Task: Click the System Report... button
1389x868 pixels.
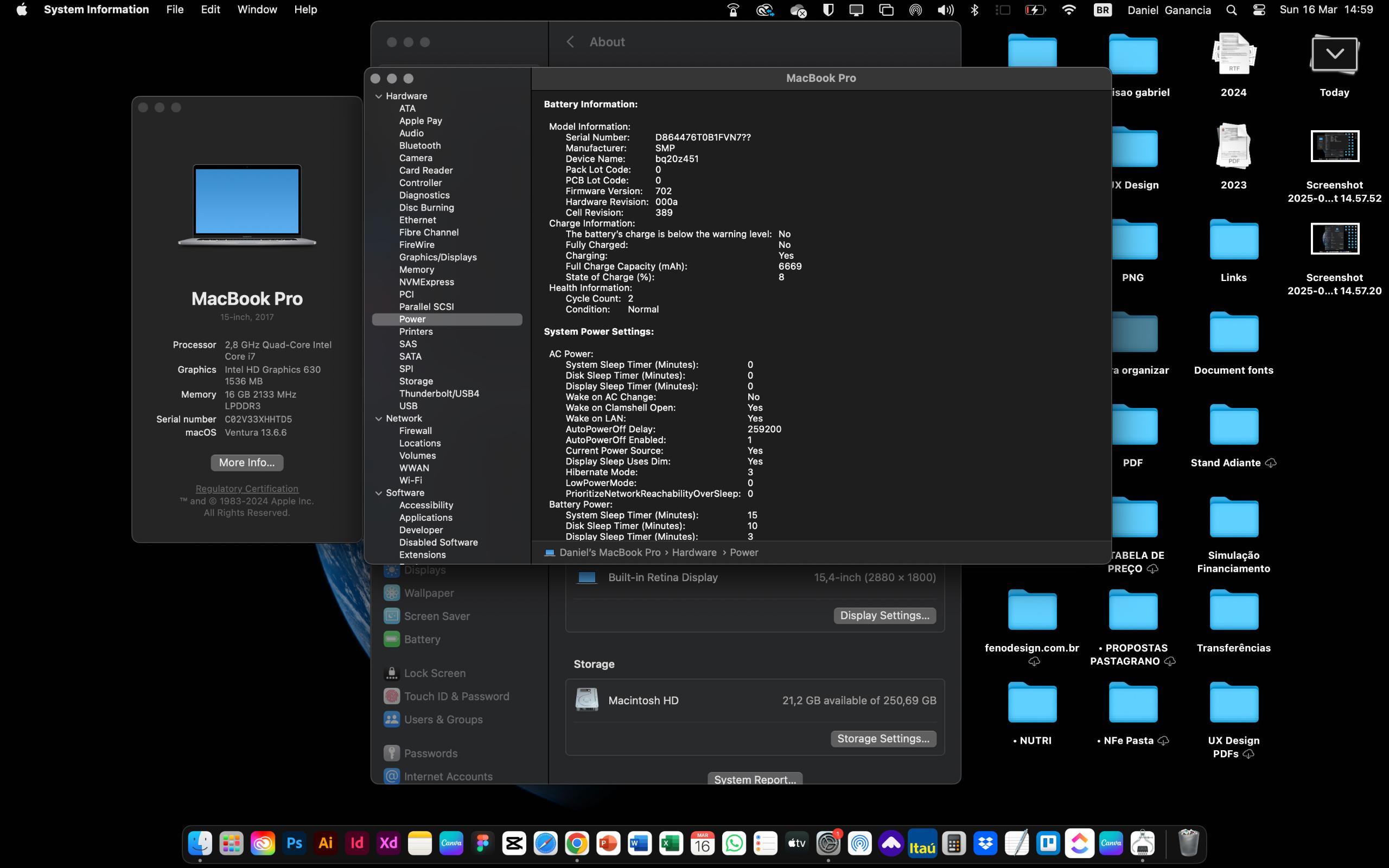Action: coord(755,779)
